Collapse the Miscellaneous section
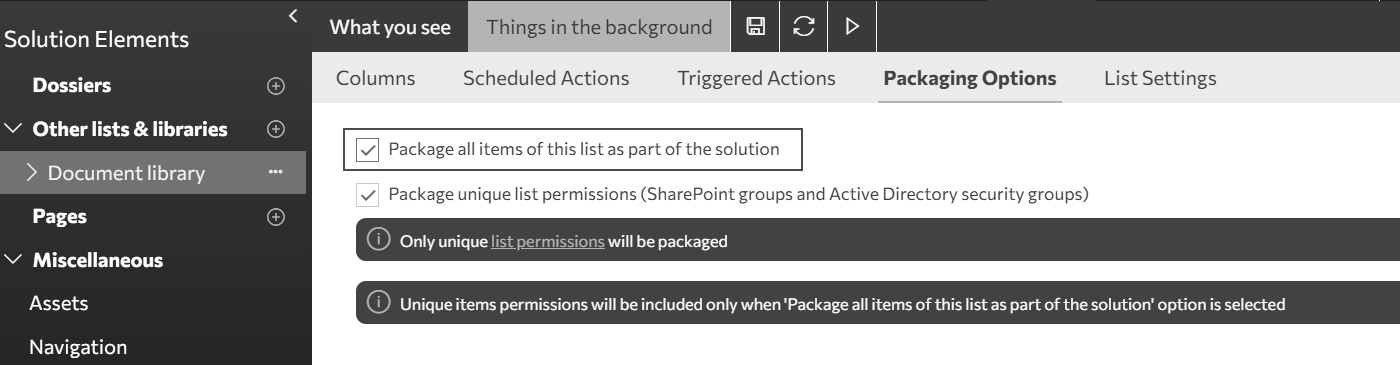The height and width of the screenshot is (365, 1400). (13, 260)
